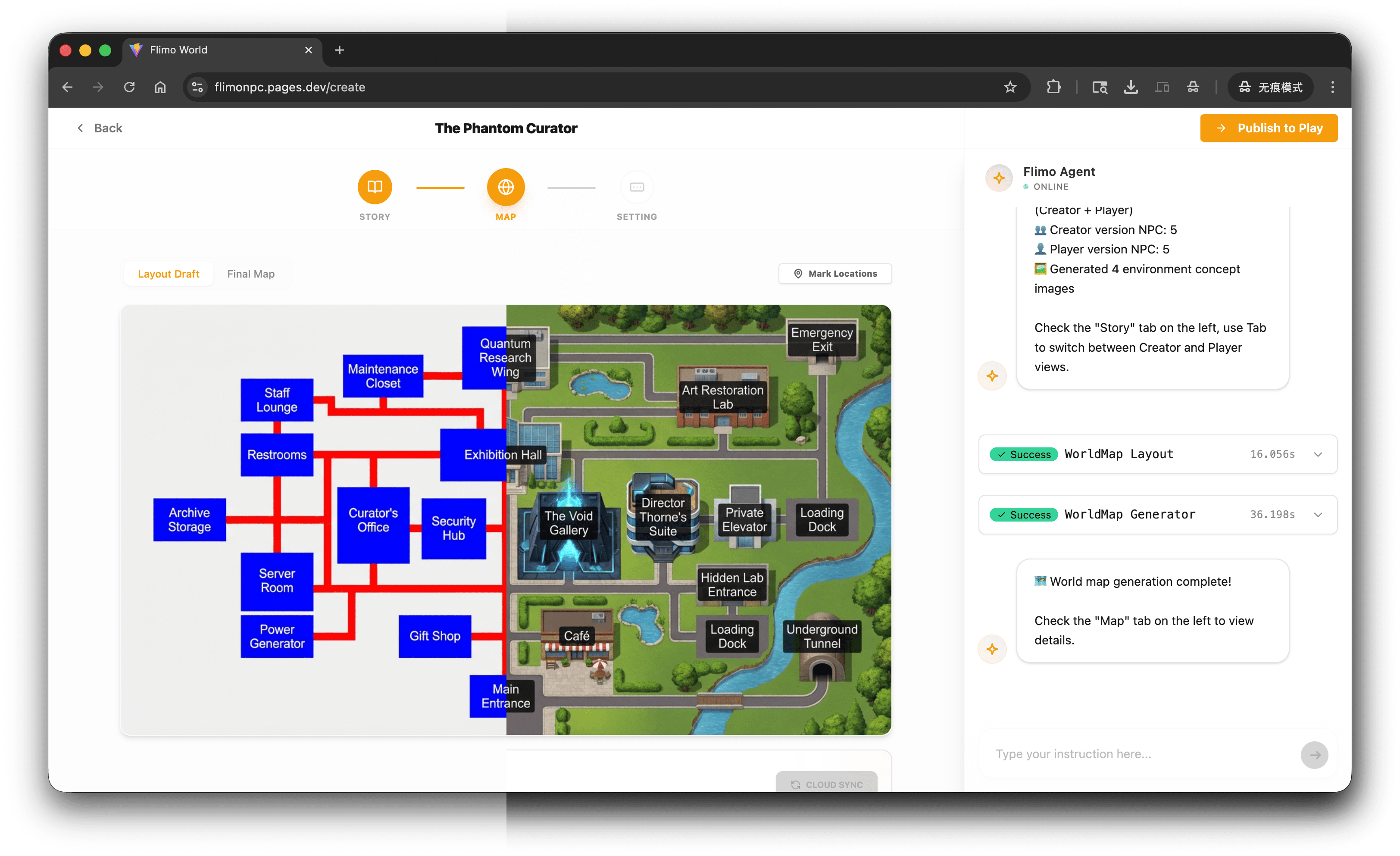Screen dimensions: 1400x856
Task: Bookmark this page with star icon
Action: coord(1009,87)
